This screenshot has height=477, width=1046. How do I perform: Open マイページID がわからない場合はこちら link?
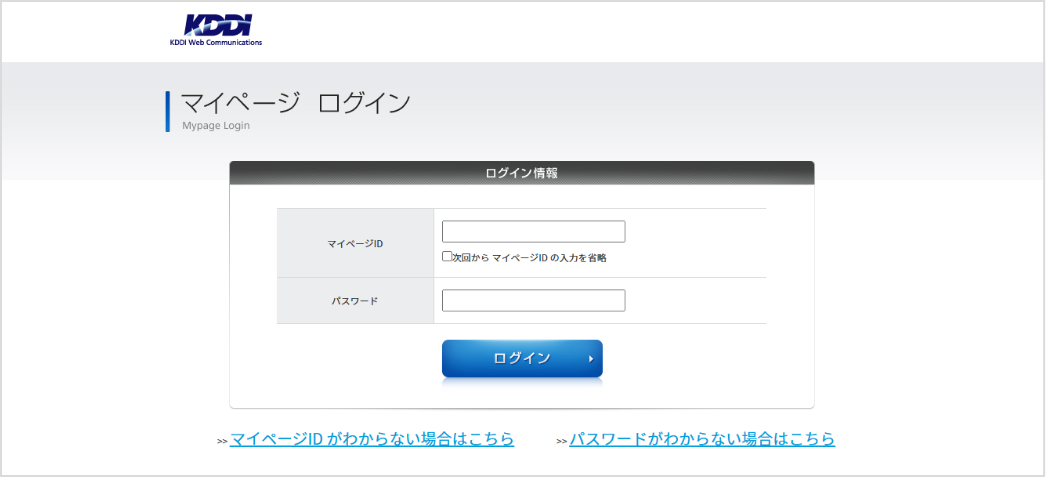(372, 439)
